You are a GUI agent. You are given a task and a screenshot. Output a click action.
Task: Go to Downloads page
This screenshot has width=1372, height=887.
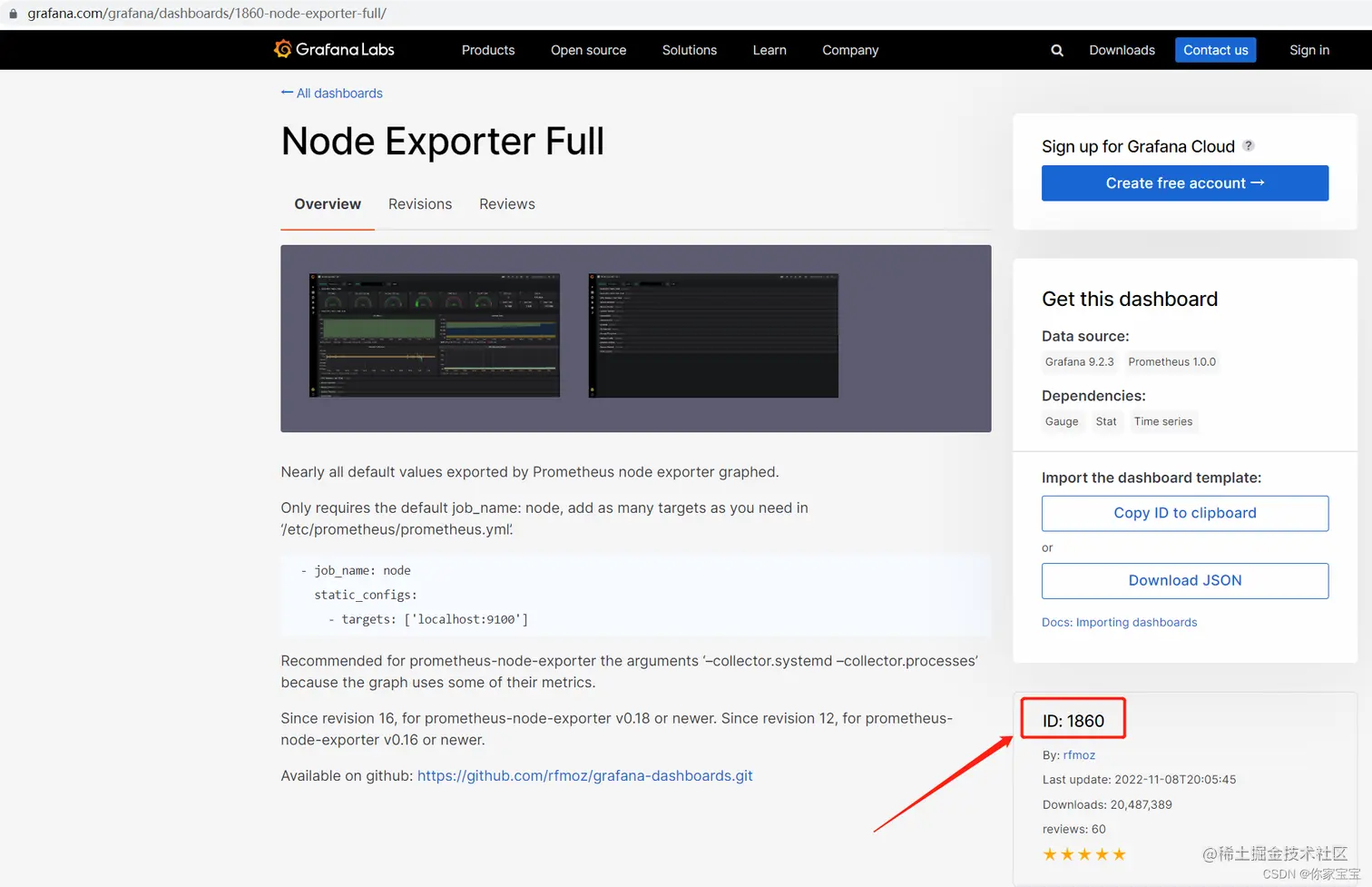click(1122, 50)
